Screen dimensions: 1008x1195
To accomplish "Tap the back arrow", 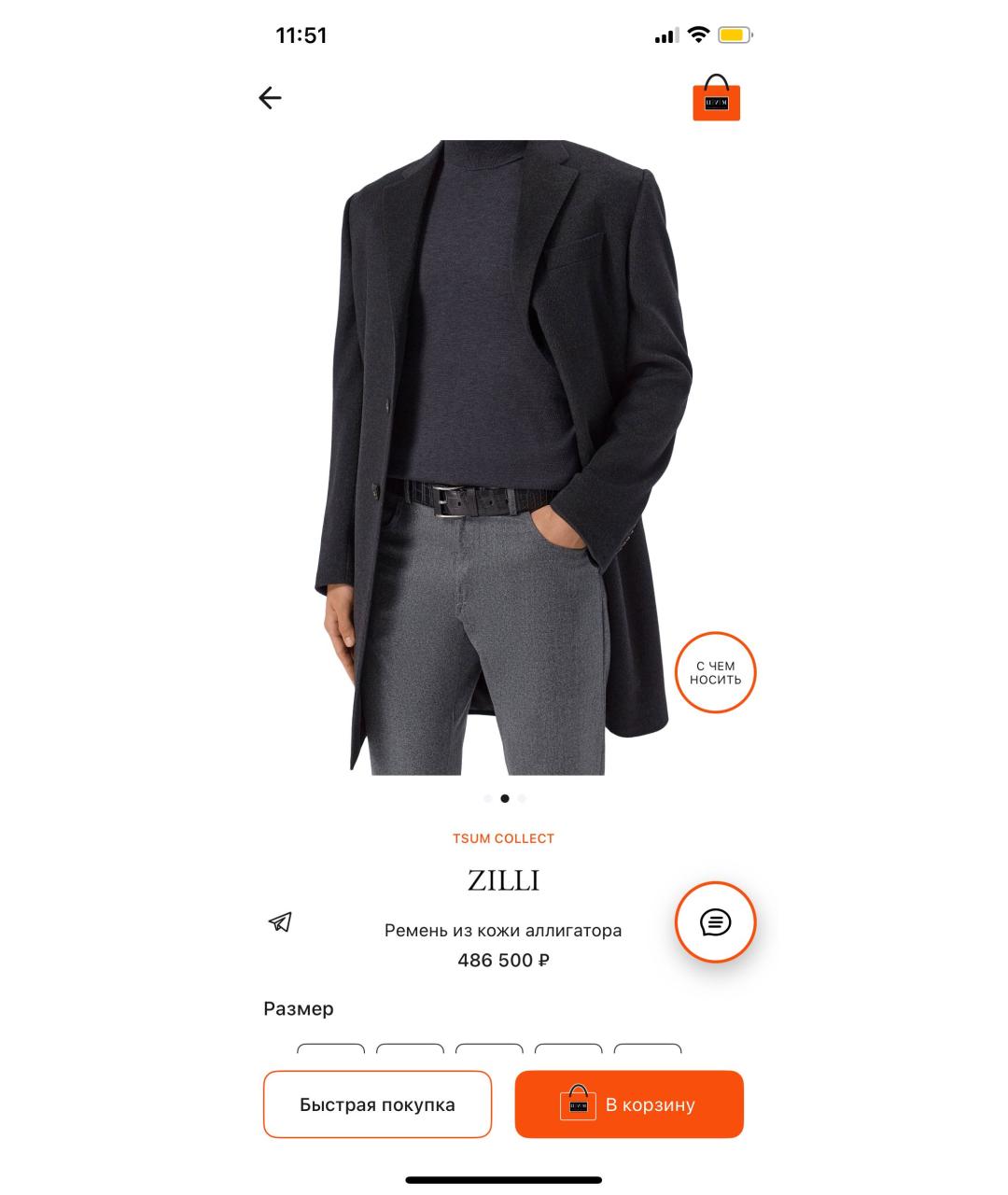I will point(270,98).
